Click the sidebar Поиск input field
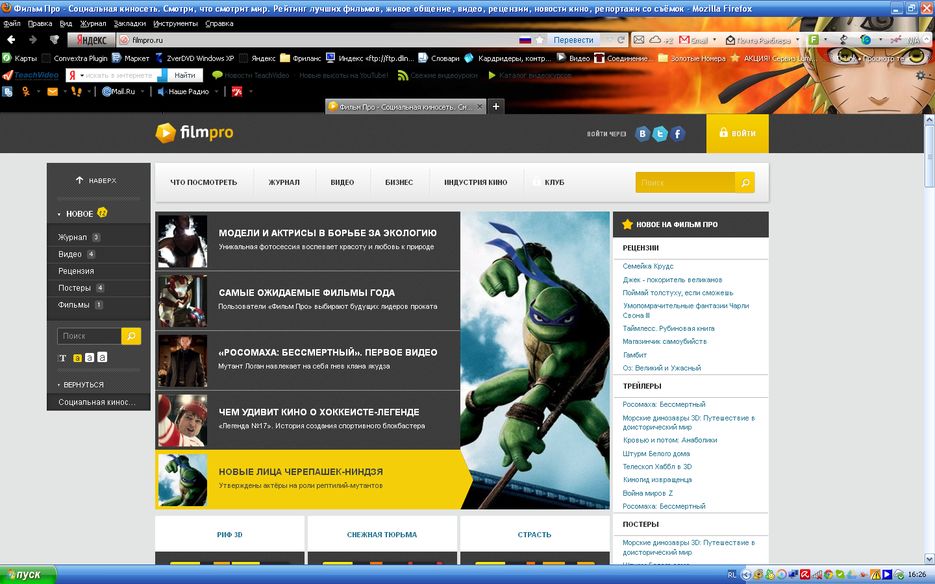This screenshot has width=935, height=584. [x=89, y=336]
